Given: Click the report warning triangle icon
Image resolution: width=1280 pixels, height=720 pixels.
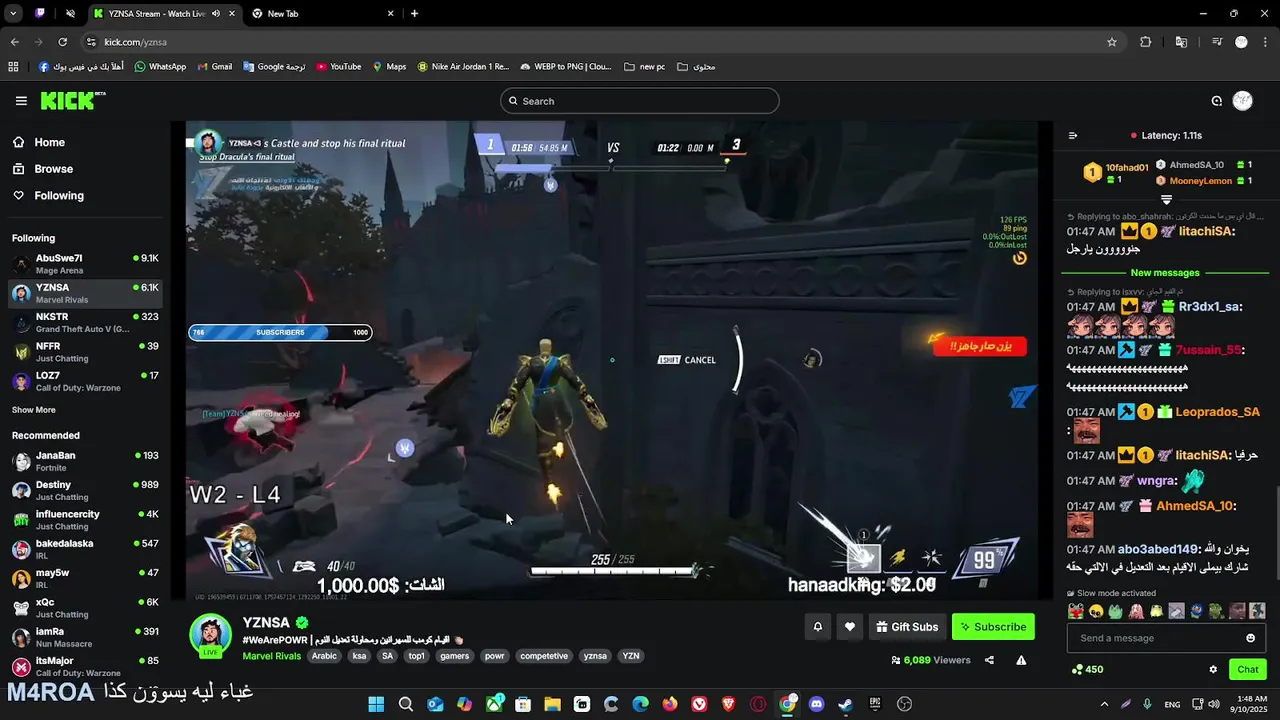Looking at the screenshot, I should (1021, 660).
